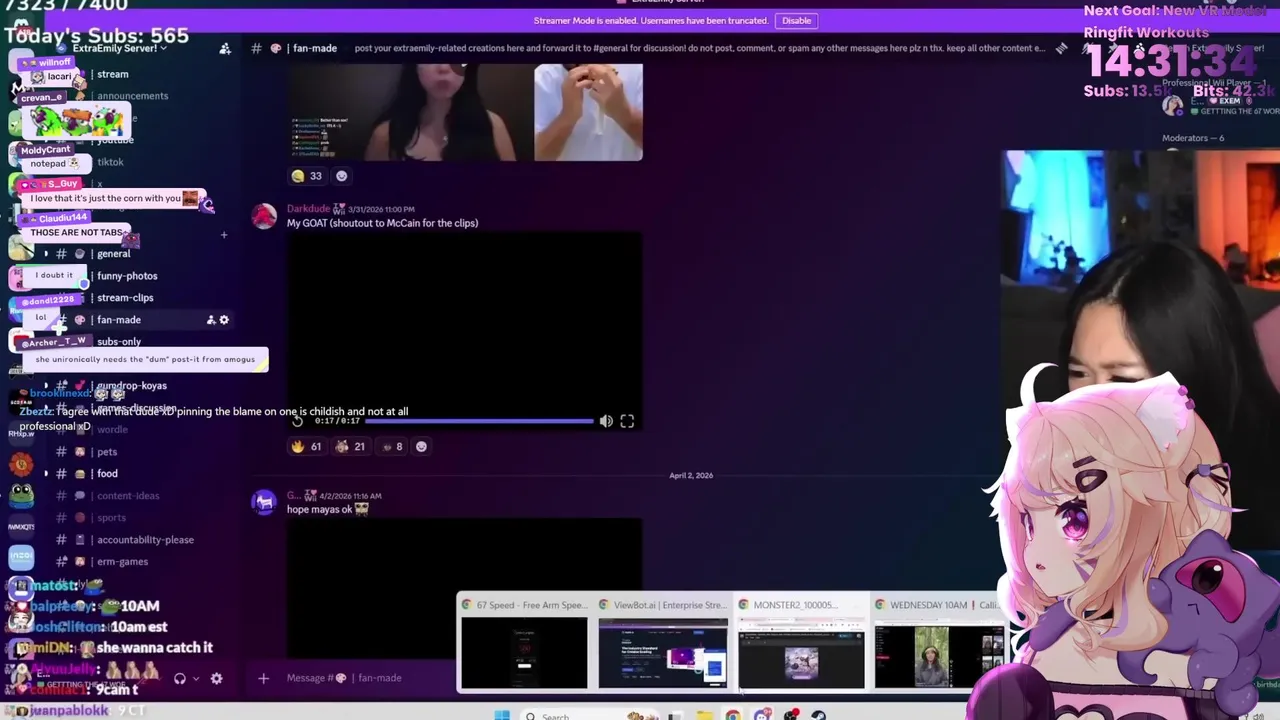The image size is (1280, 720).
Task: Select the WEDNESDAY 10AM Chrome window preview
Action: 938,644
